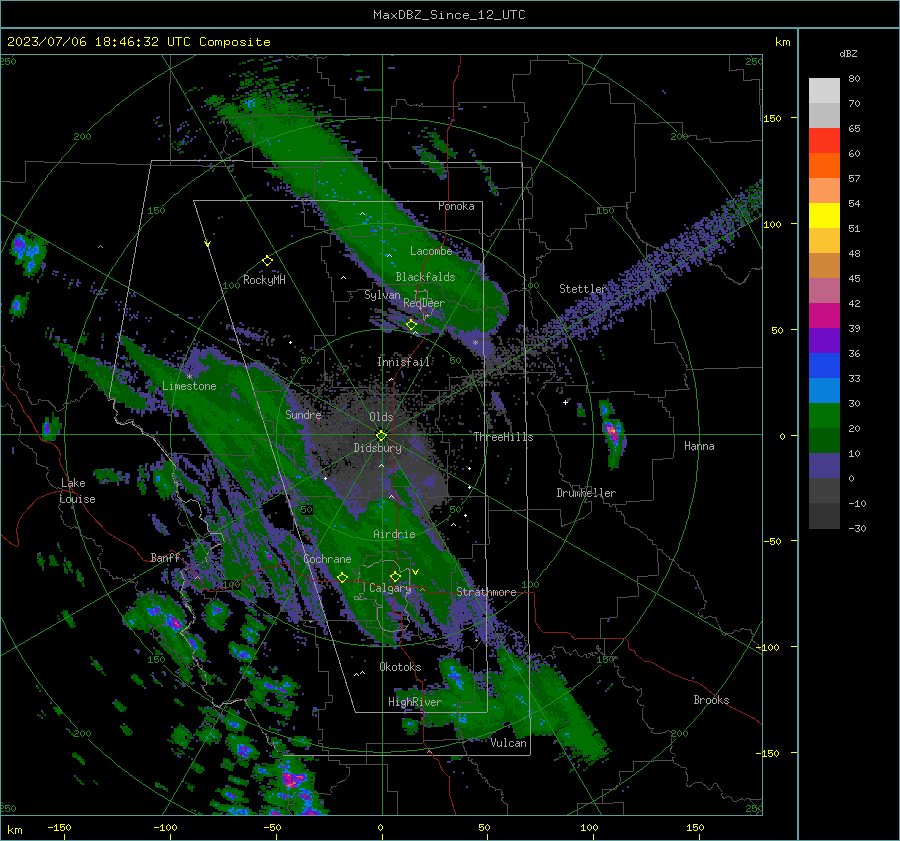Click the Vulcan label
Screen dimensions: 900x841
[x=509, y=743]
